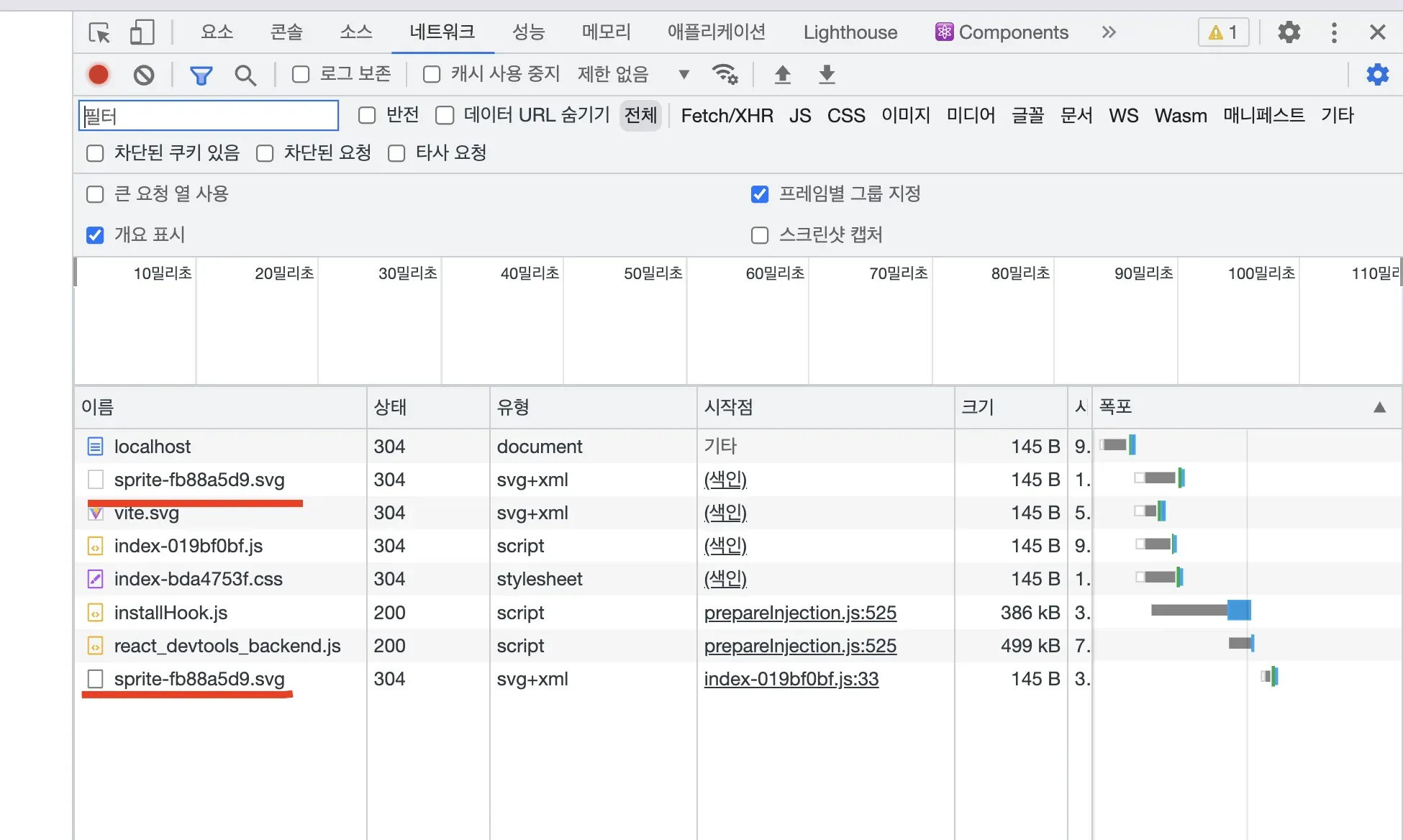Open network conditions via the wifi icon
Image resolution: width=1403 pixels, height=840 pixels.
click(724, 75)
